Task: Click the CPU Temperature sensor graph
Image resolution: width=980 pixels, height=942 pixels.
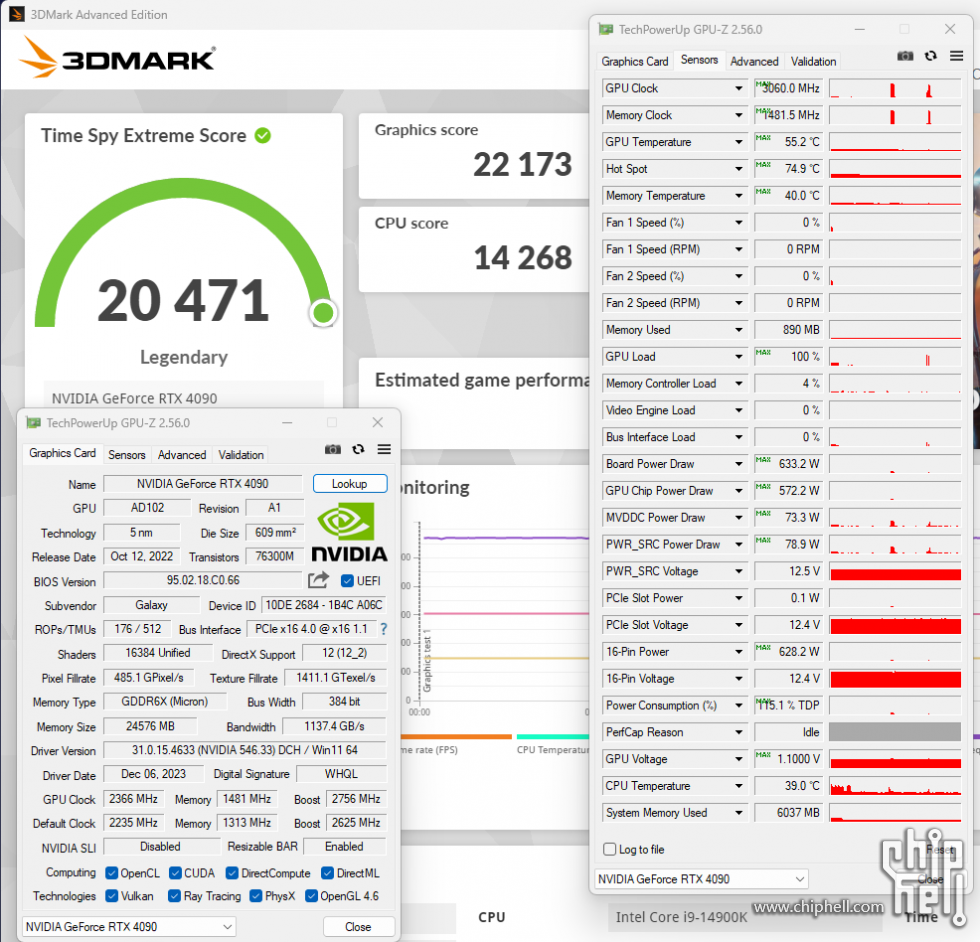Action: pos(895,786)
